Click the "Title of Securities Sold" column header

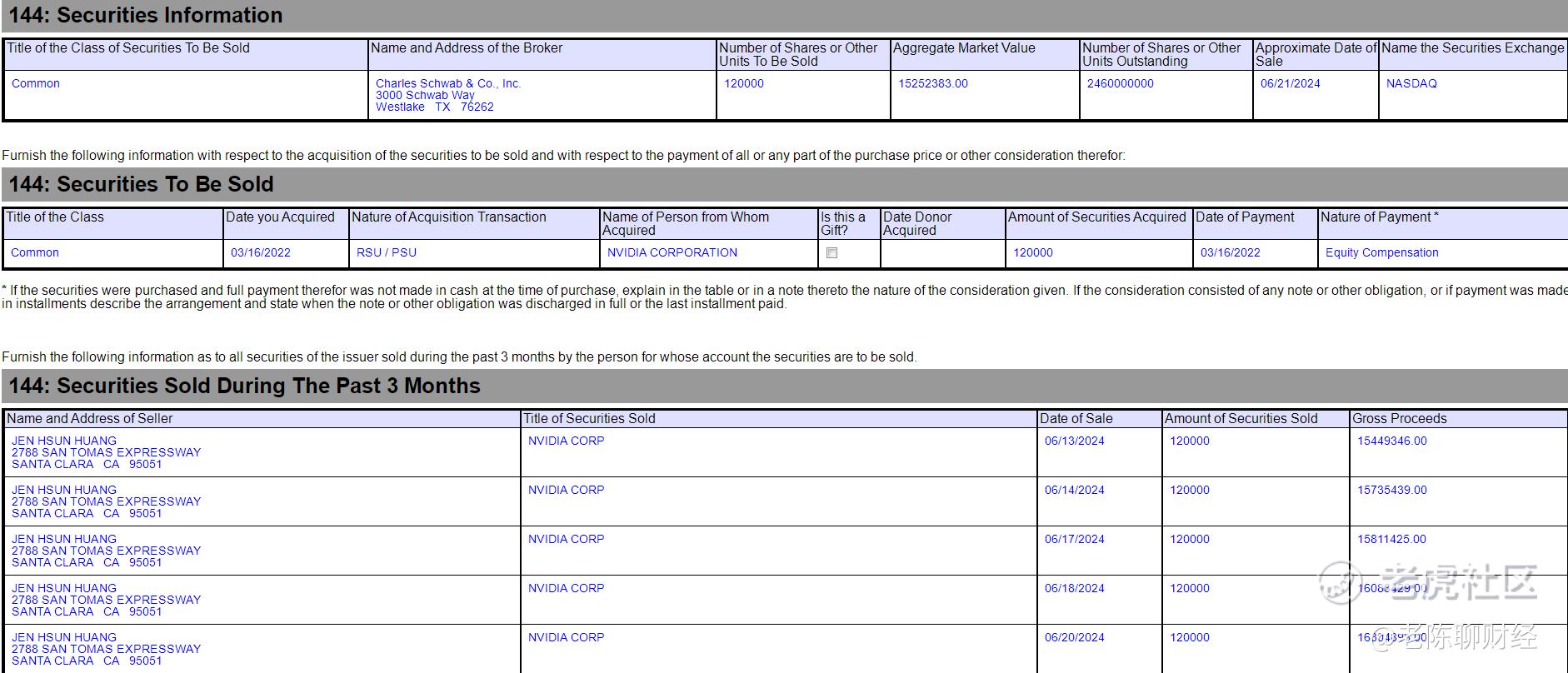pyautogui.click(x=589, y=419)
